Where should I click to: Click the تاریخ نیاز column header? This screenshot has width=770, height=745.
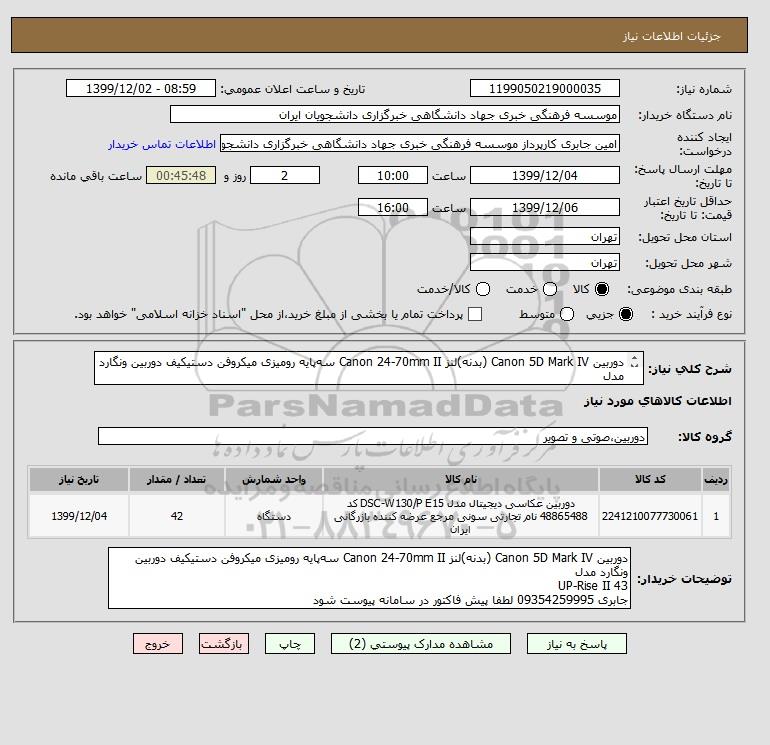(79, 479)
